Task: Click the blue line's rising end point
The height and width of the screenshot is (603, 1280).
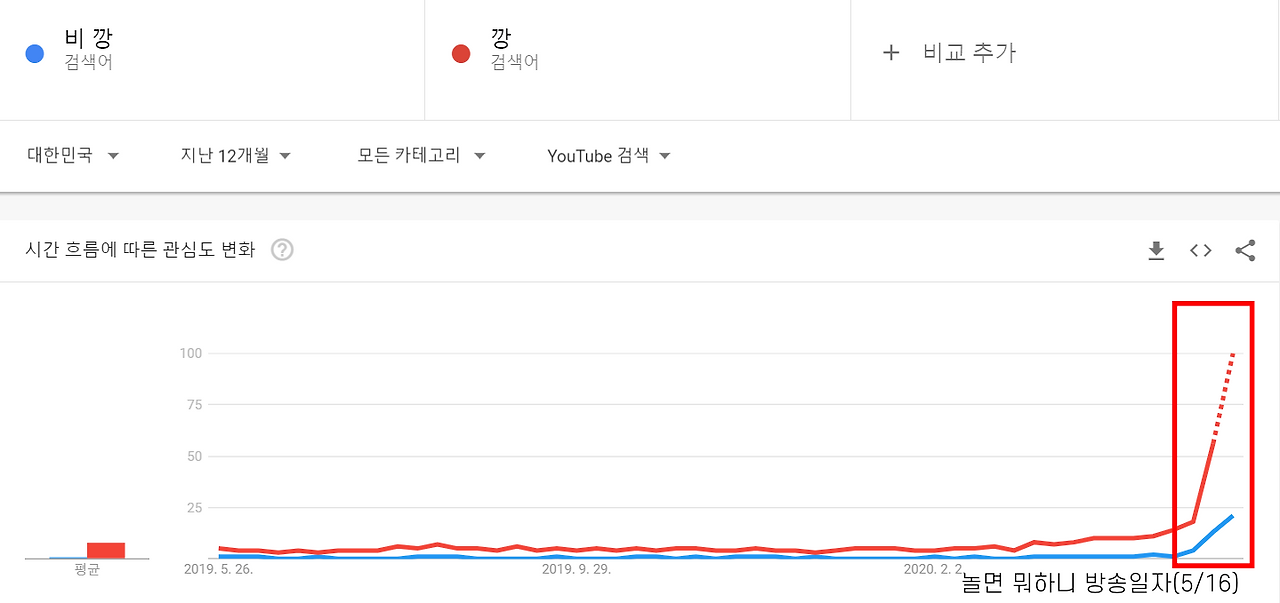Action: [1232, 516]
